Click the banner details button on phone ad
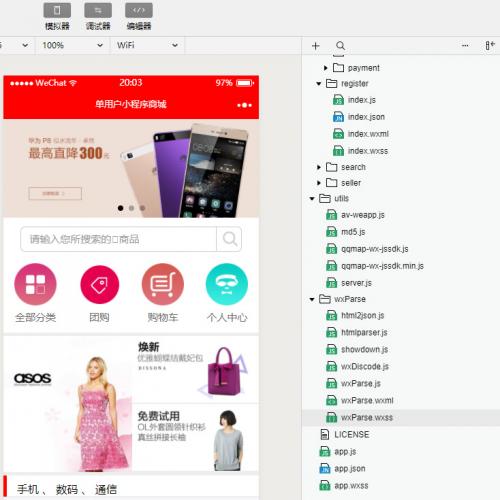The height and width of the screenshot is (500, 500). [x=55, y=194]
